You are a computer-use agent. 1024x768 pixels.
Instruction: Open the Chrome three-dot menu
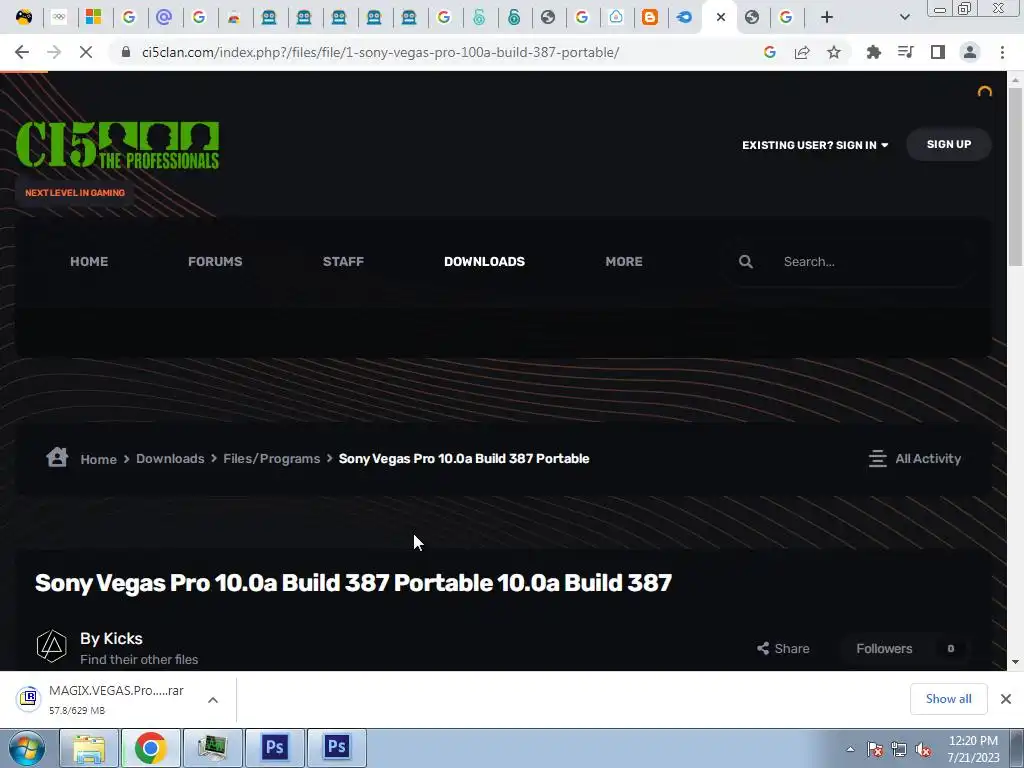pyautogui.click(x=1002, y=52)
